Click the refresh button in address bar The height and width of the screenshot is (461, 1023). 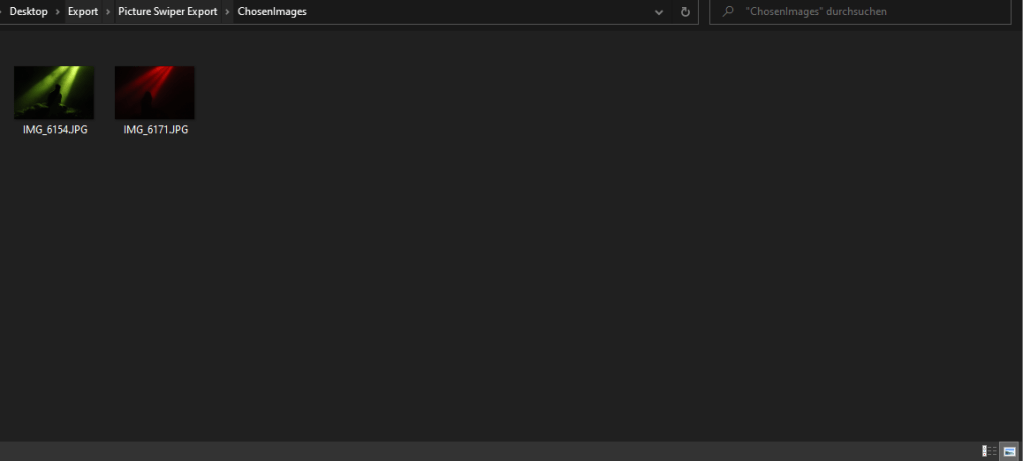(685, 12)
